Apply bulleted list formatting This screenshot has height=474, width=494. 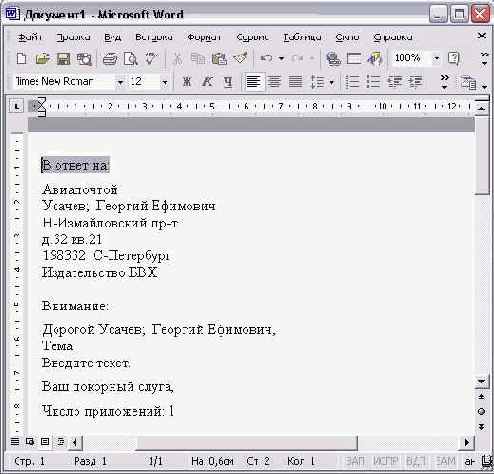(373, 82)
